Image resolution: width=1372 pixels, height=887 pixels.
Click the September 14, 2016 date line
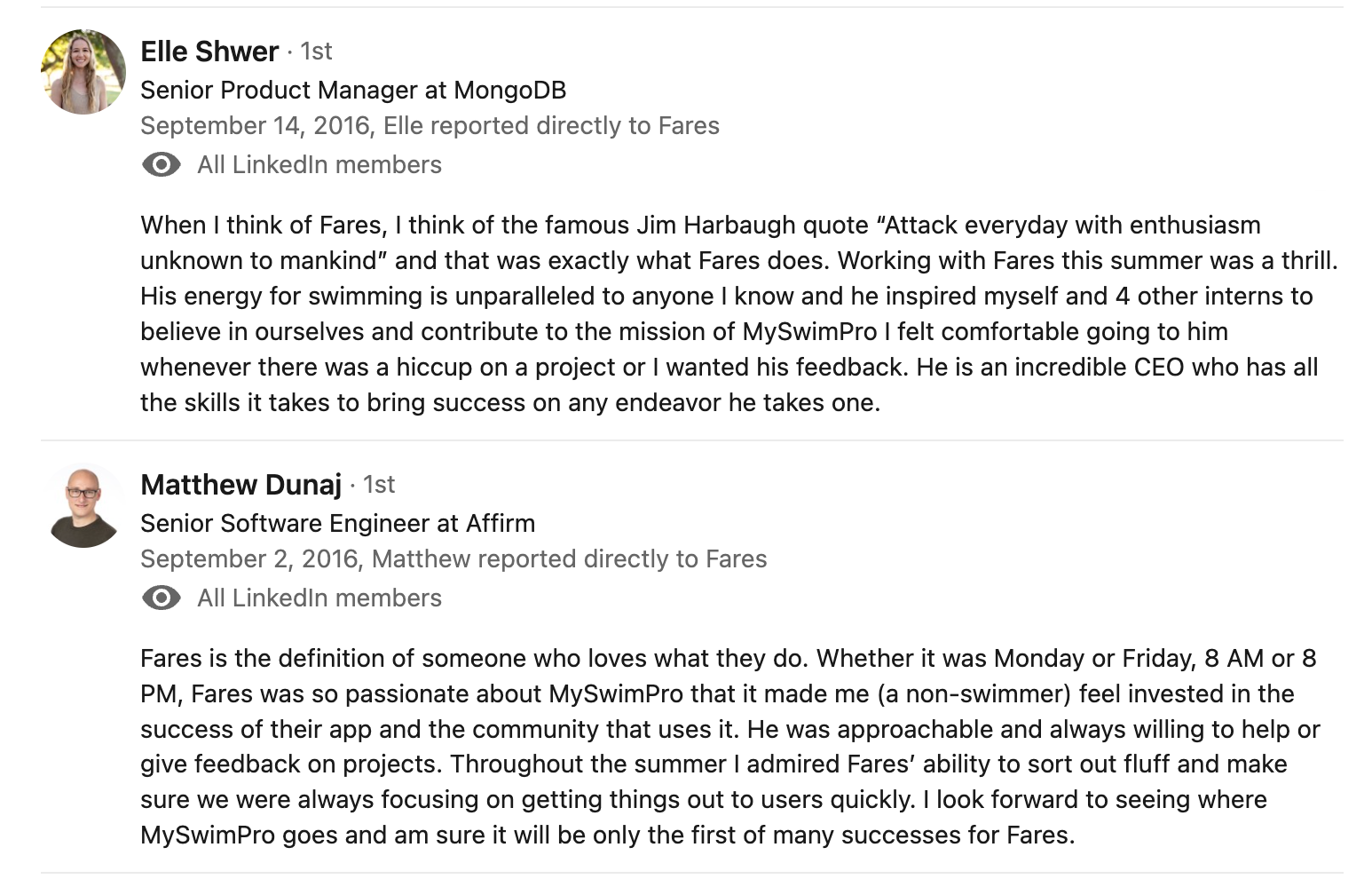pos(255,126)
